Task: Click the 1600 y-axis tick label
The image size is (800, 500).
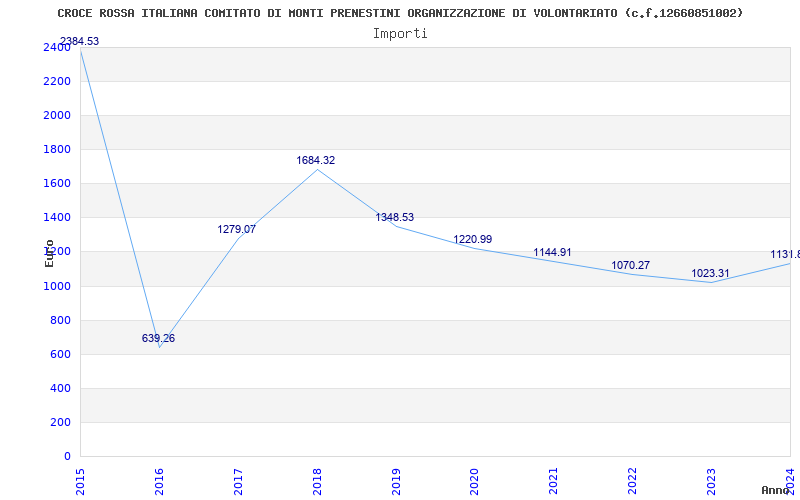Action: tap(57, 184)
